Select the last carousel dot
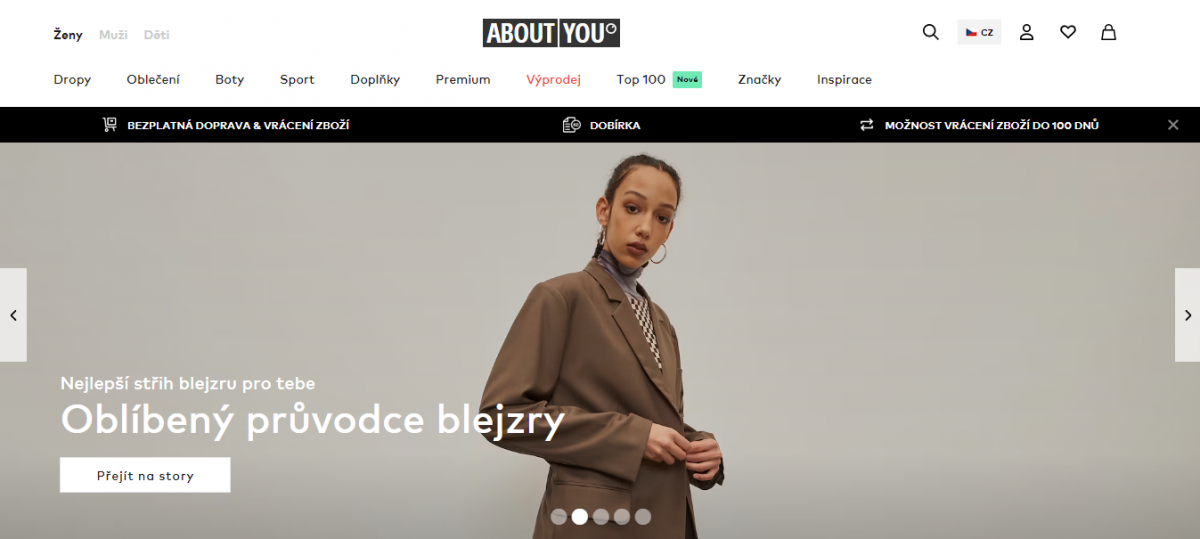This screenshot has width=1200, height=539. (x=643, y=517)
